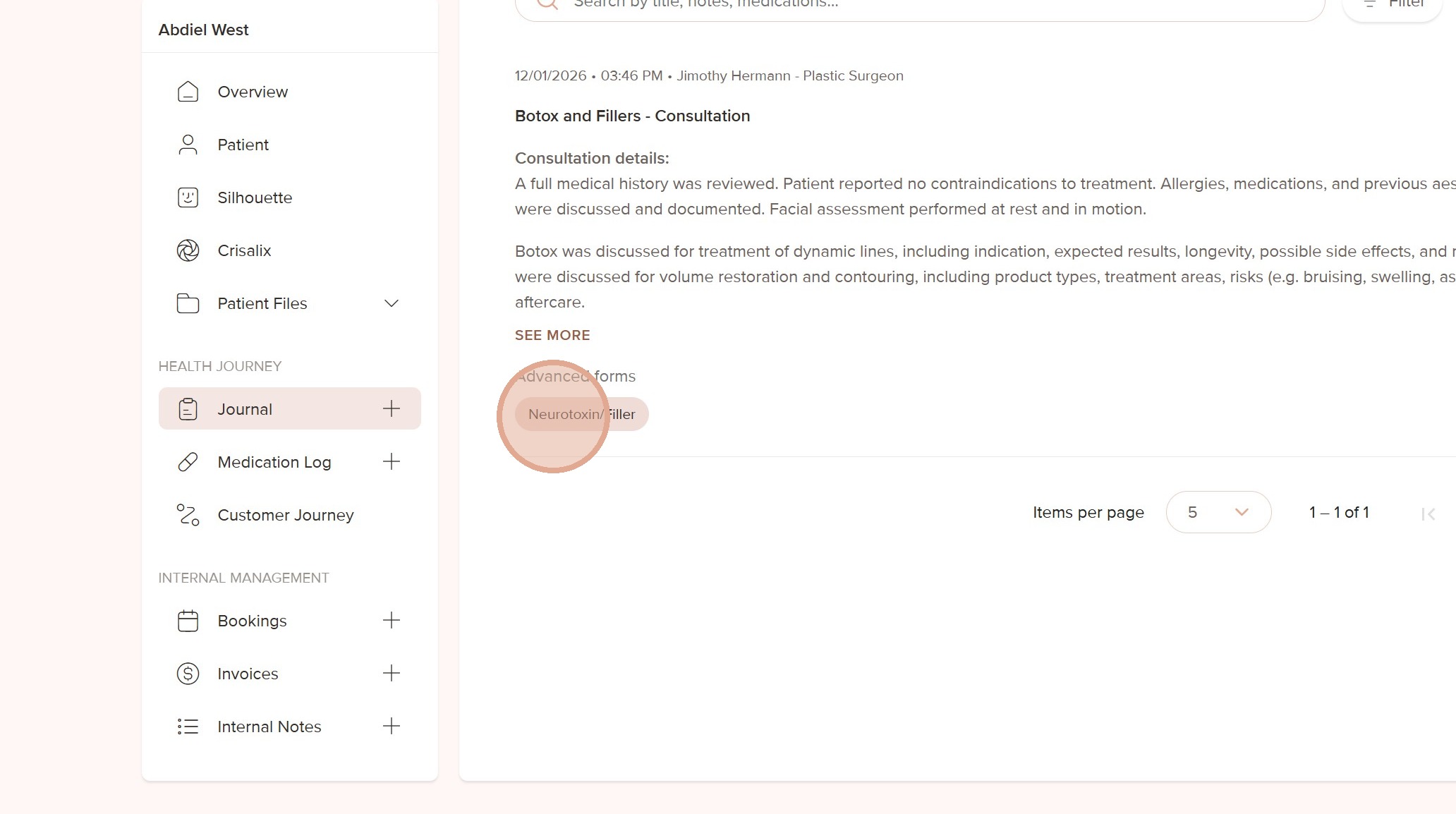
Task: Jump to first page arrow
Action: [1428, 514]
